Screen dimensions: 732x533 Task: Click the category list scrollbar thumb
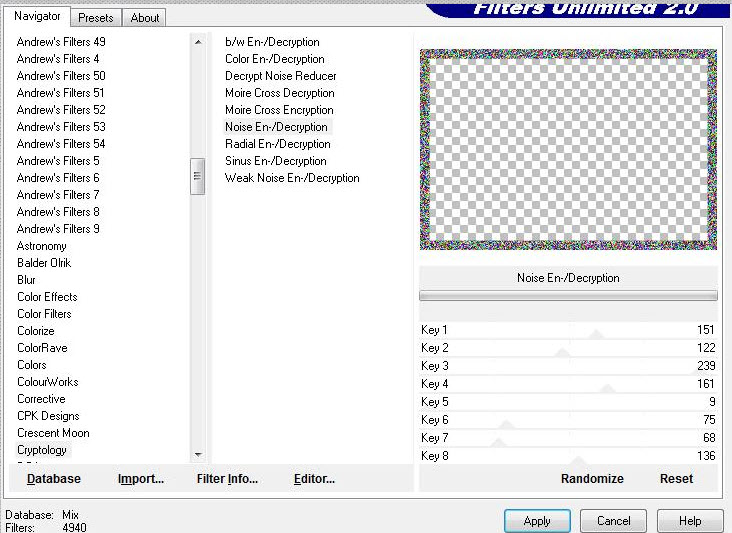(197, 176)
